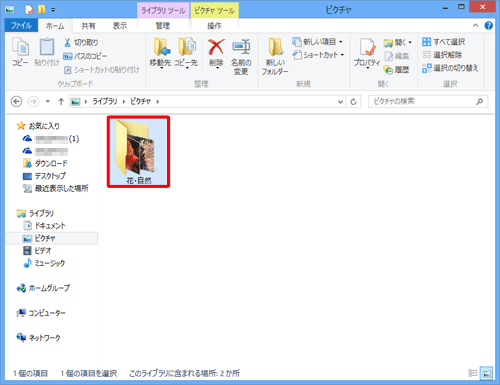The height and width of the screenshot is (385, 500).
Task: Minimize the ribbon with the chevron
Action: (475, 25)
